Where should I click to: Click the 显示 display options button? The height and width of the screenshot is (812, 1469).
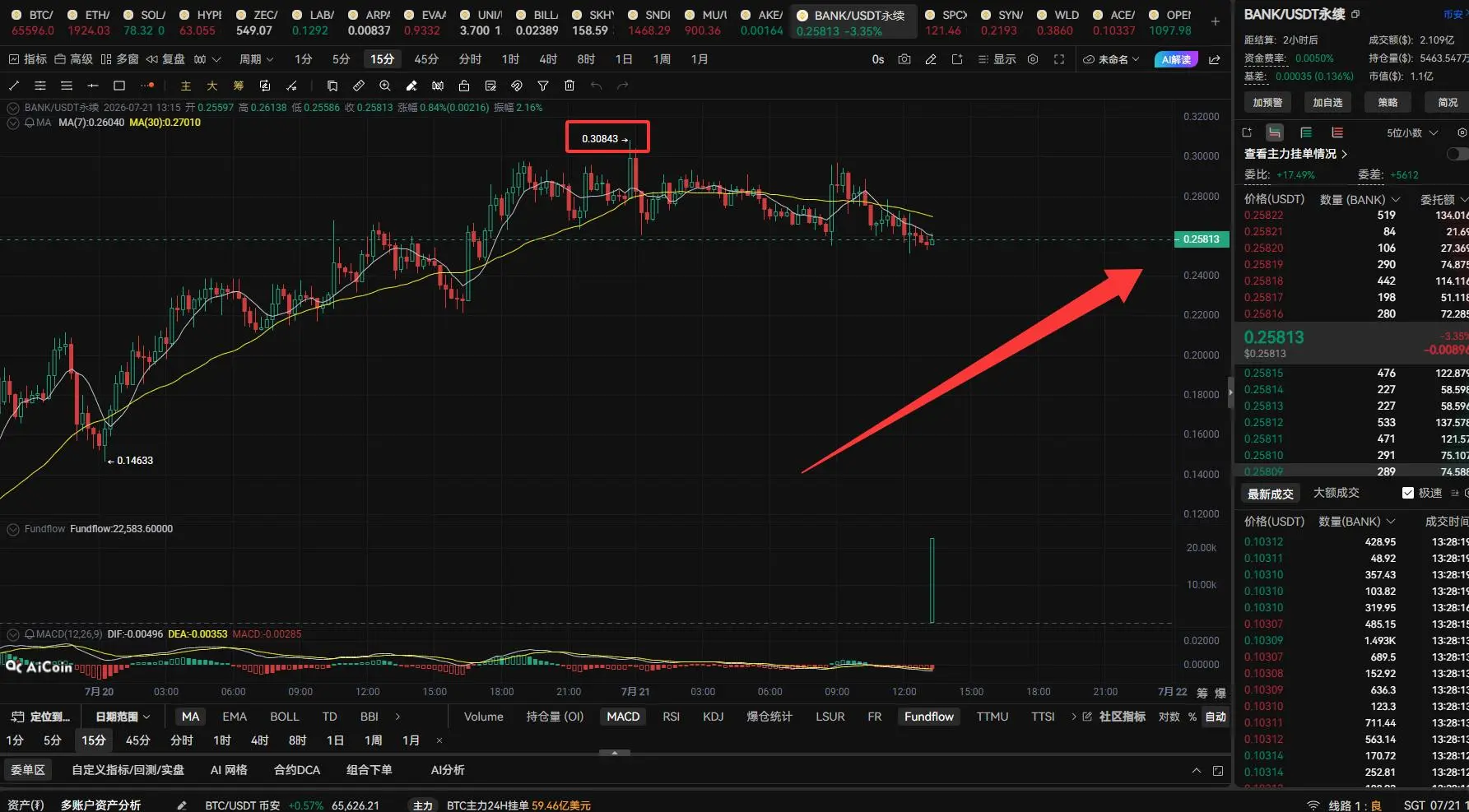point(997,59)
